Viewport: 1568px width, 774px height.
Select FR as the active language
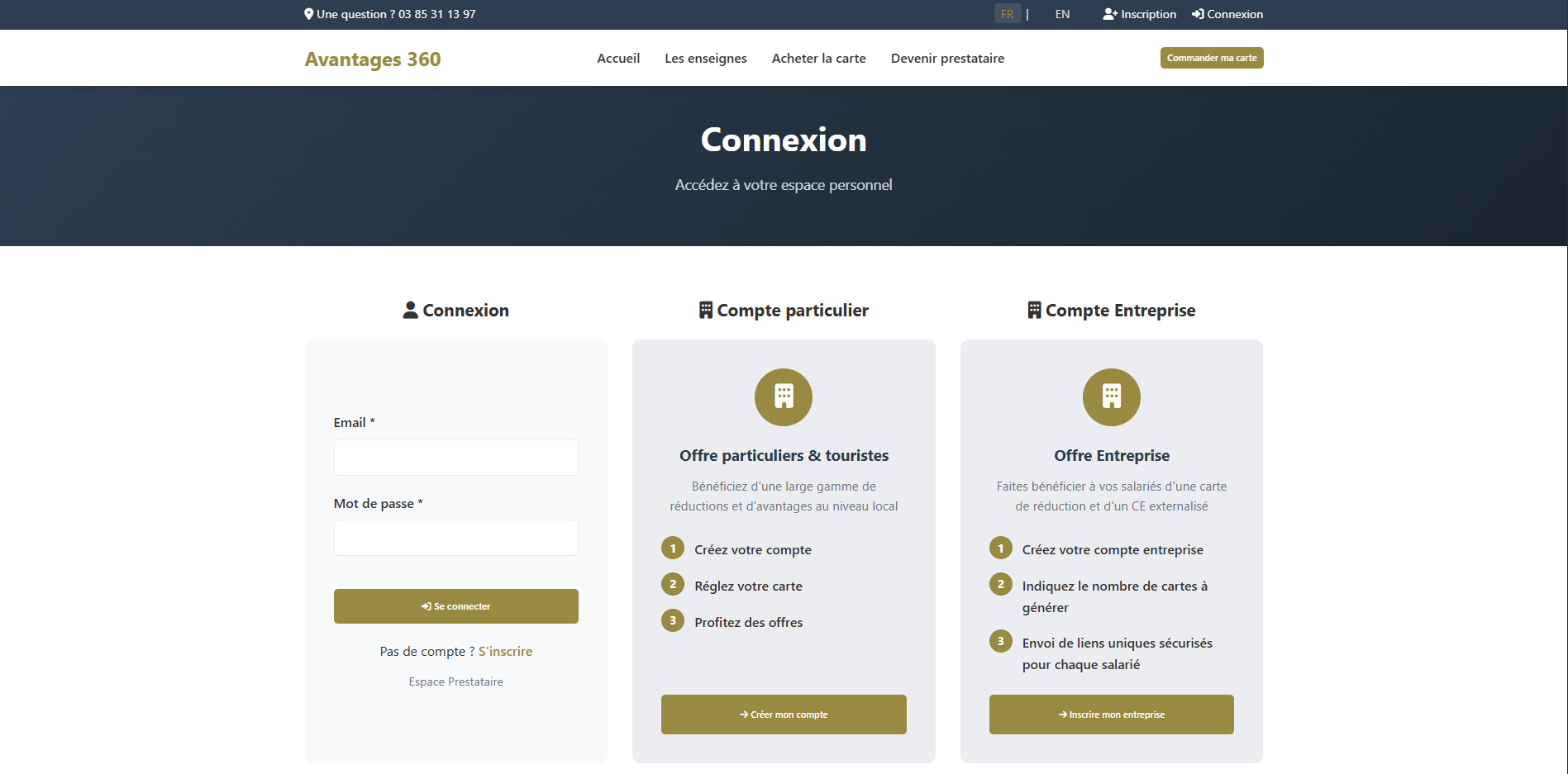click(1007, 13)
